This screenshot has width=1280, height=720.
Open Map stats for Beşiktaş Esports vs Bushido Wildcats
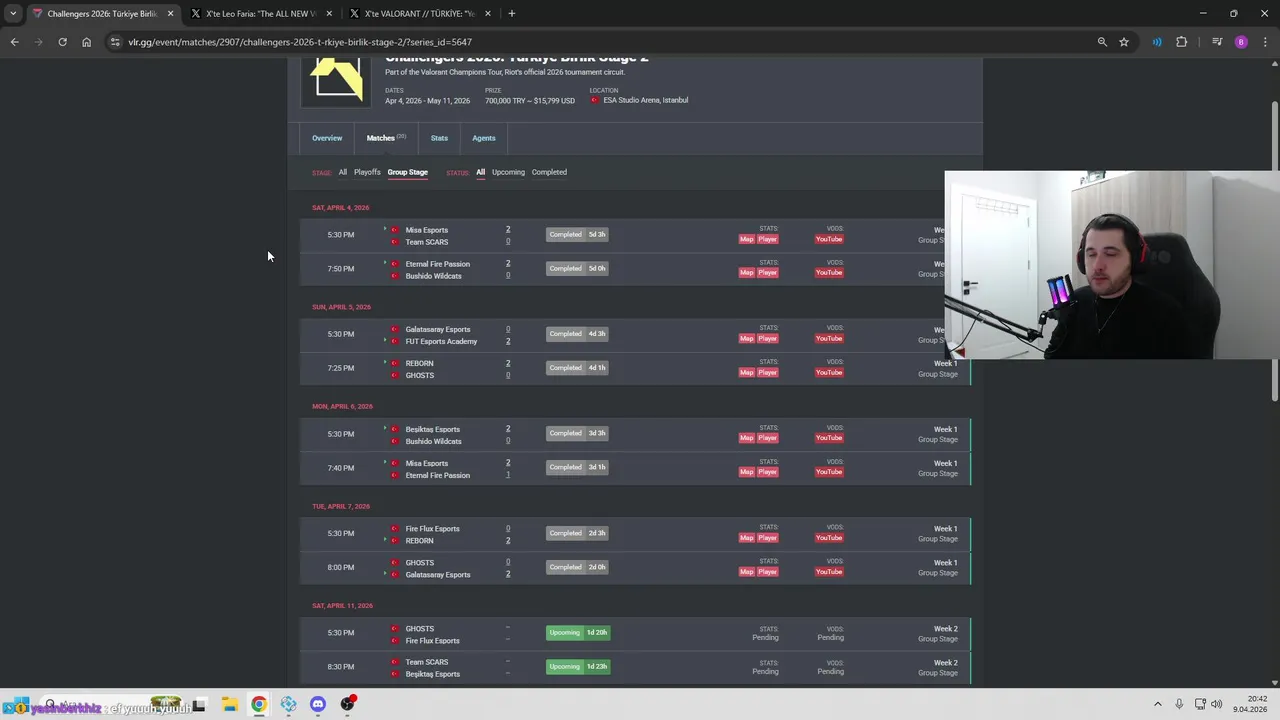click(x=746, y=438)
